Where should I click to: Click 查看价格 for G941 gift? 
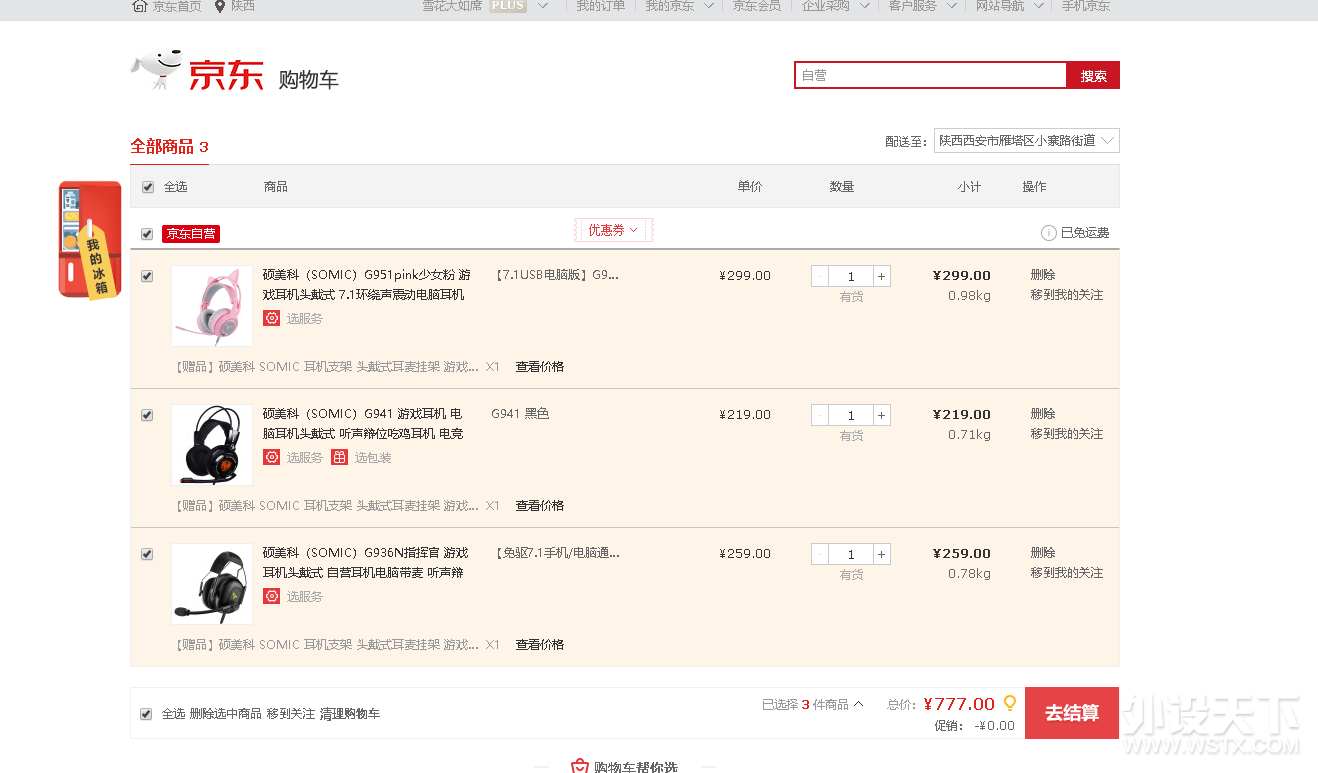(540, 506)
